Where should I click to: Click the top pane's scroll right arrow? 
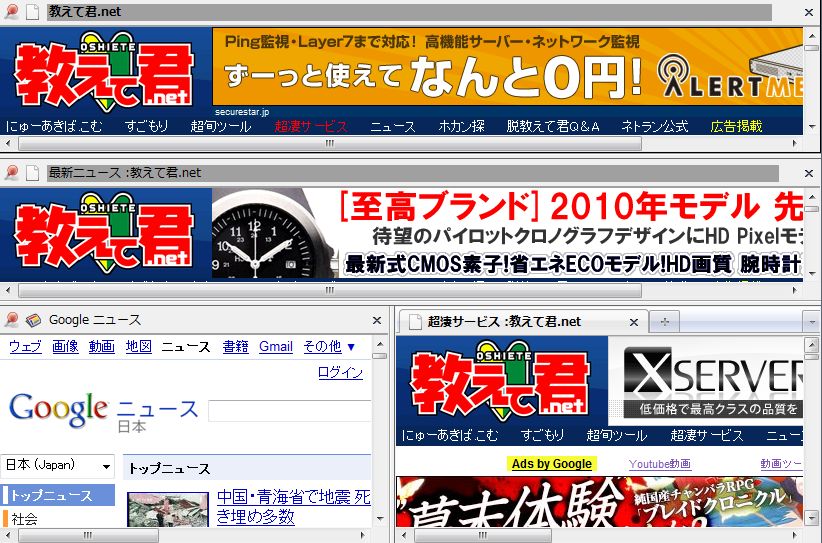tap(795, 143)
